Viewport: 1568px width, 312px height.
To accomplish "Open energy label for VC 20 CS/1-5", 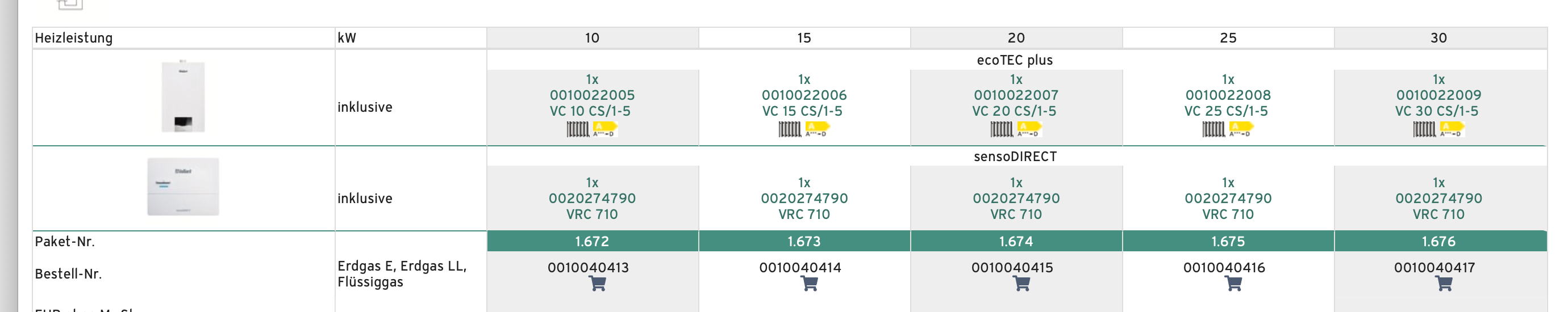I will click(1029, 129).
